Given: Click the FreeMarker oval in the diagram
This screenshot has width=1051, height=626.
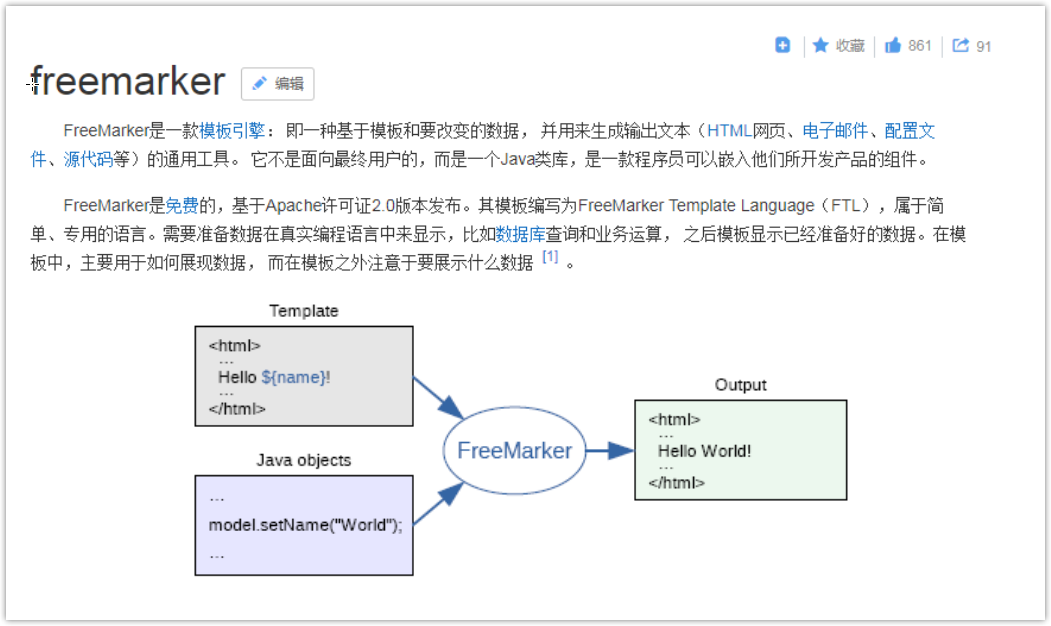Looking at the screenshot, I should tap(514, 450).
